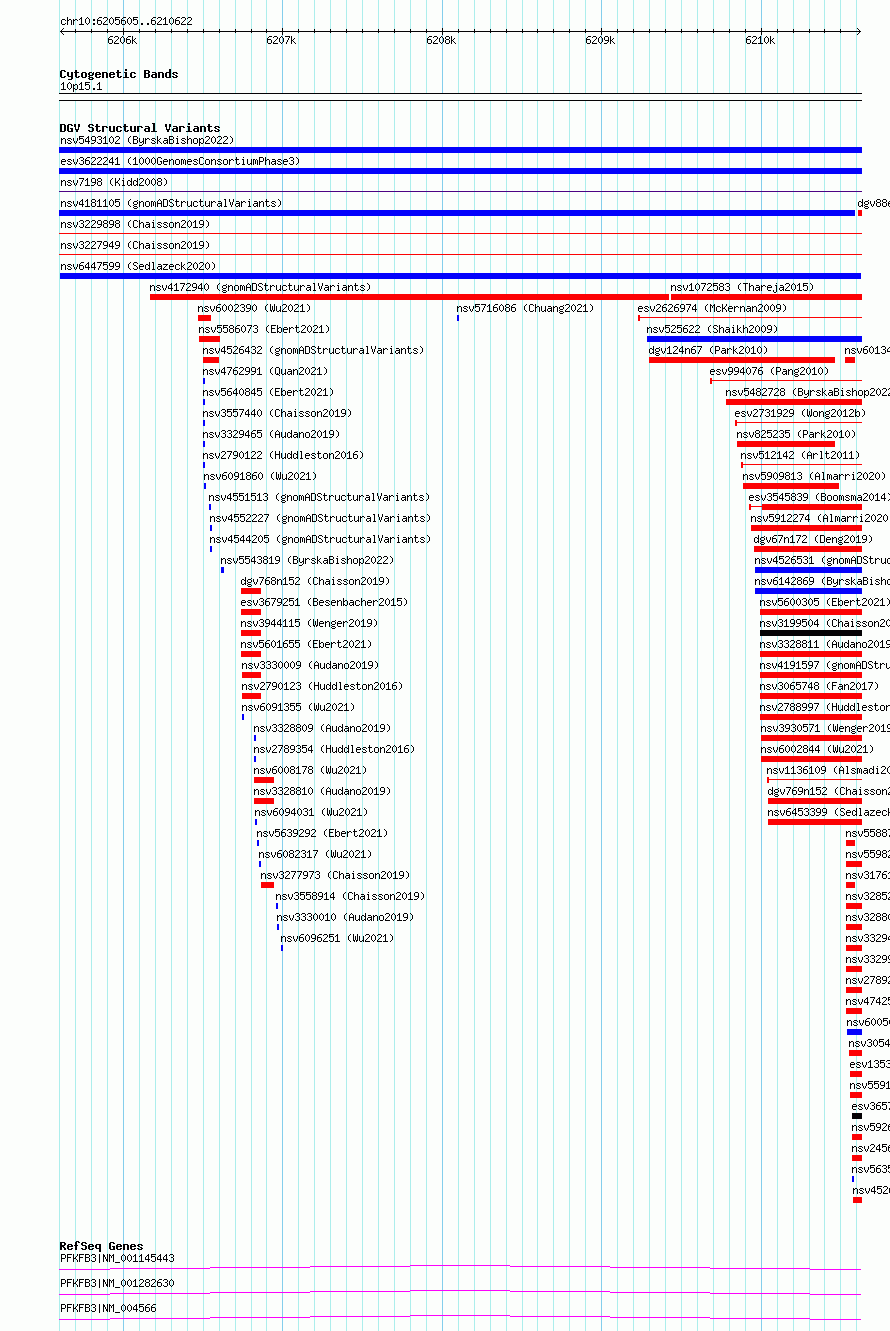Click nsv5640845 (Ebert2021) label
This screenshot has width=890, height=1331.
268,393
